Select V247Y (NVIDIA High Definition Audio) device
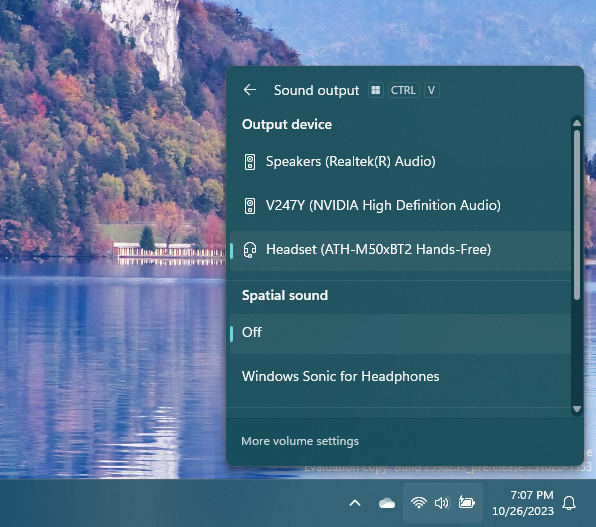Viewport: 596px width, 527px height. click(400, 206)
